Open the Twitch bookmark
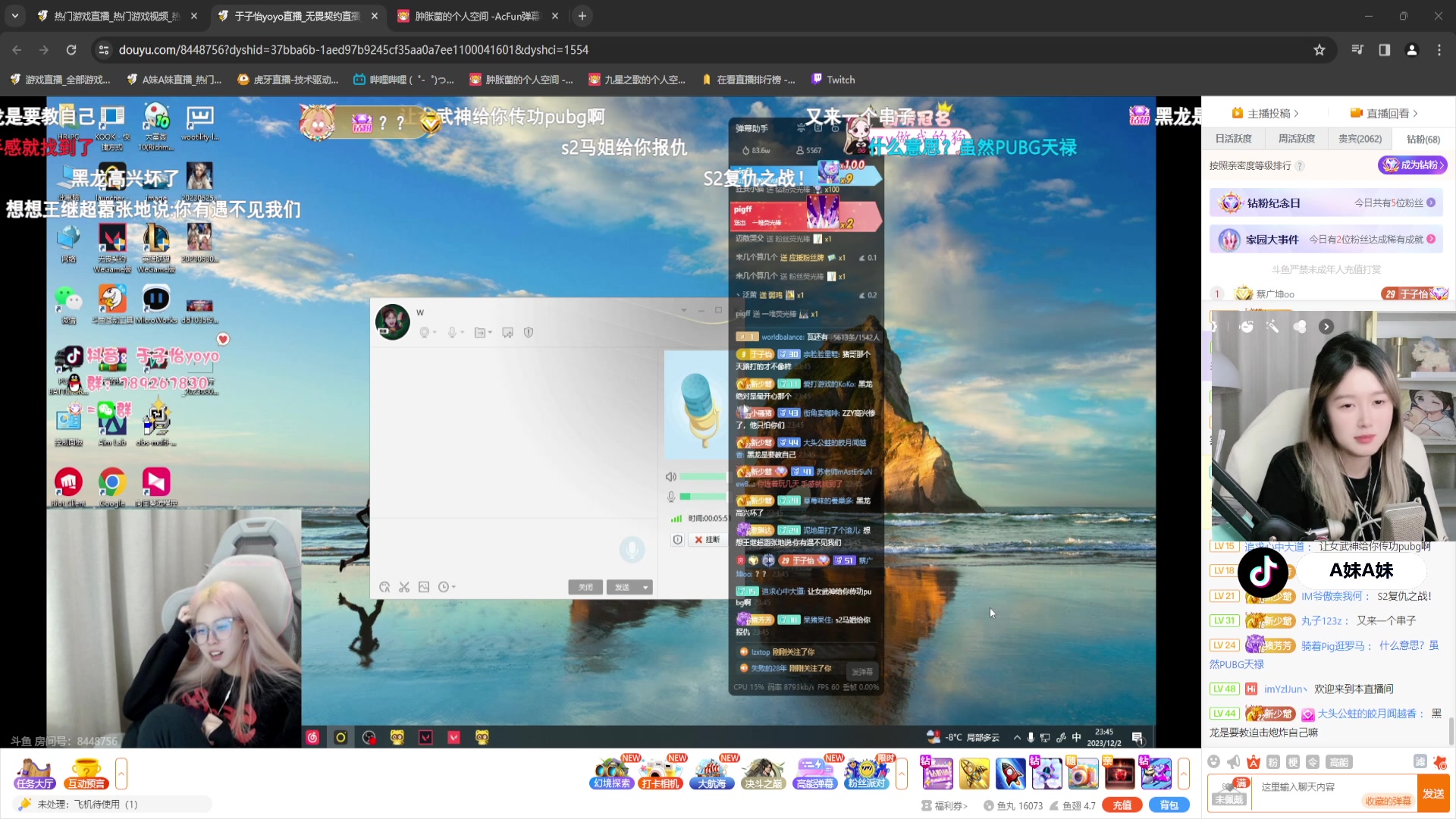 tap(833, 80)
